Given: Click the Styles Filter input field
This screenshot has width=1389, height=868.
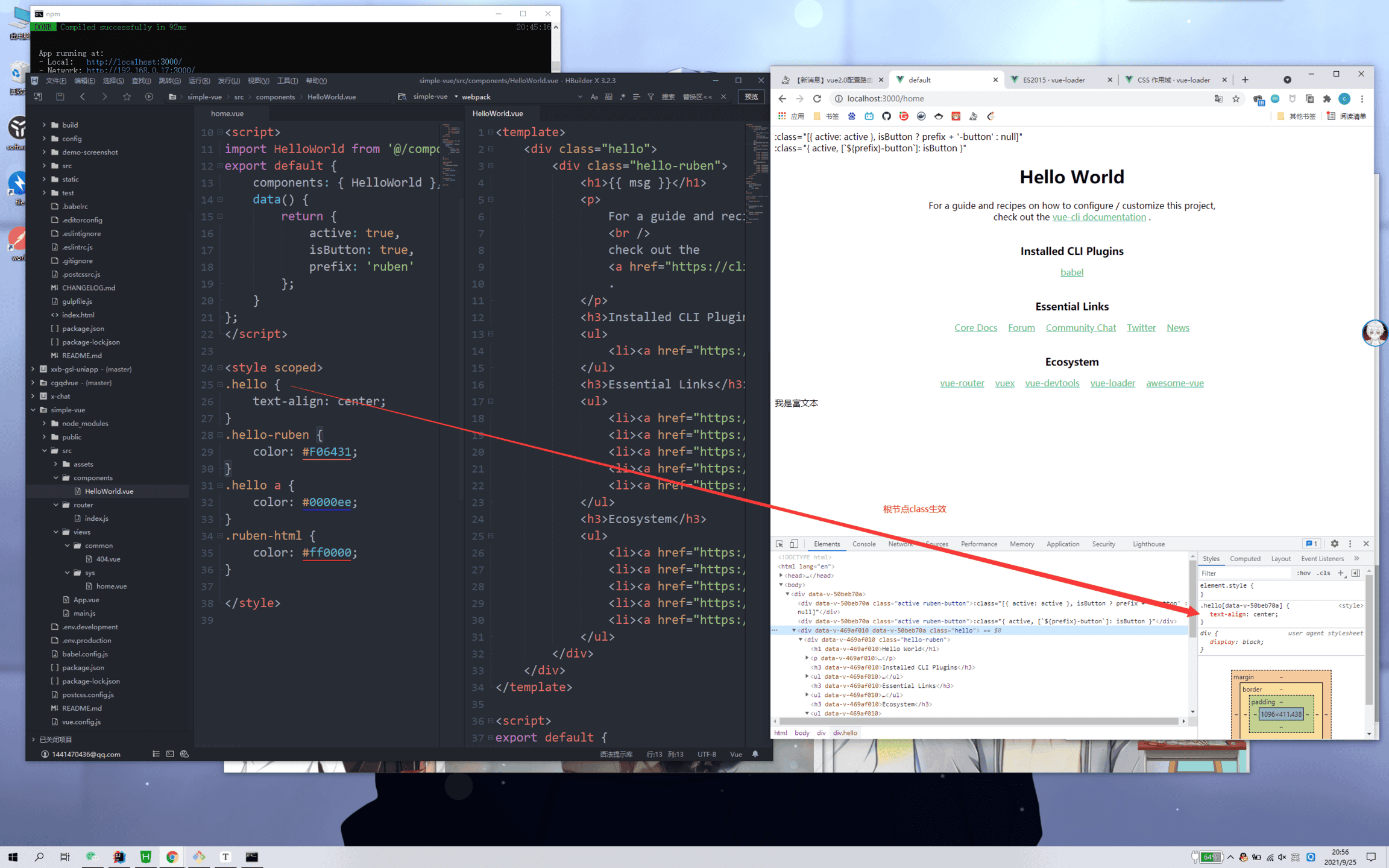Looking at the screenshot, I should pos(1242,573).
